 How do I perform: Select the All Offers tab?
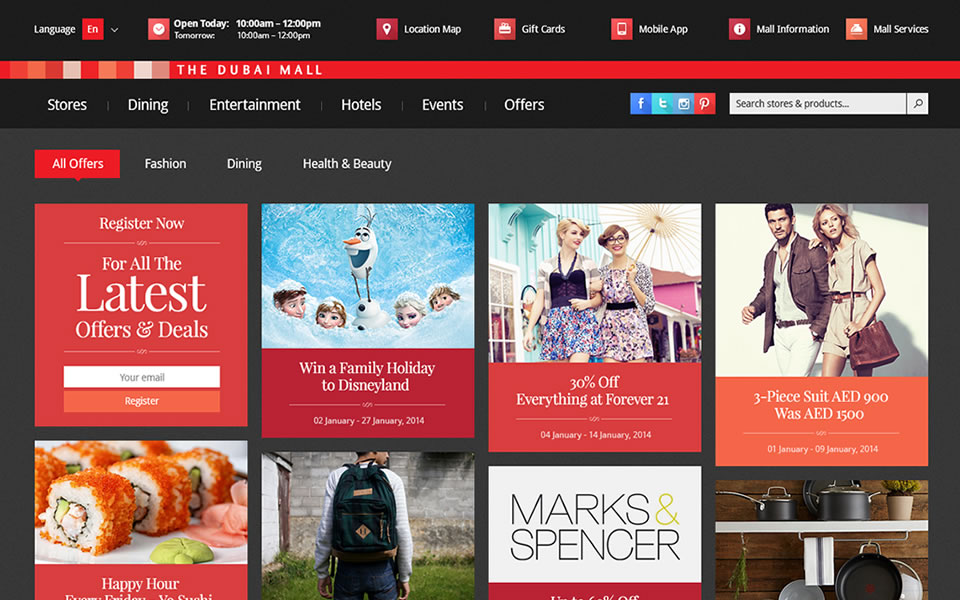(77, 163)
